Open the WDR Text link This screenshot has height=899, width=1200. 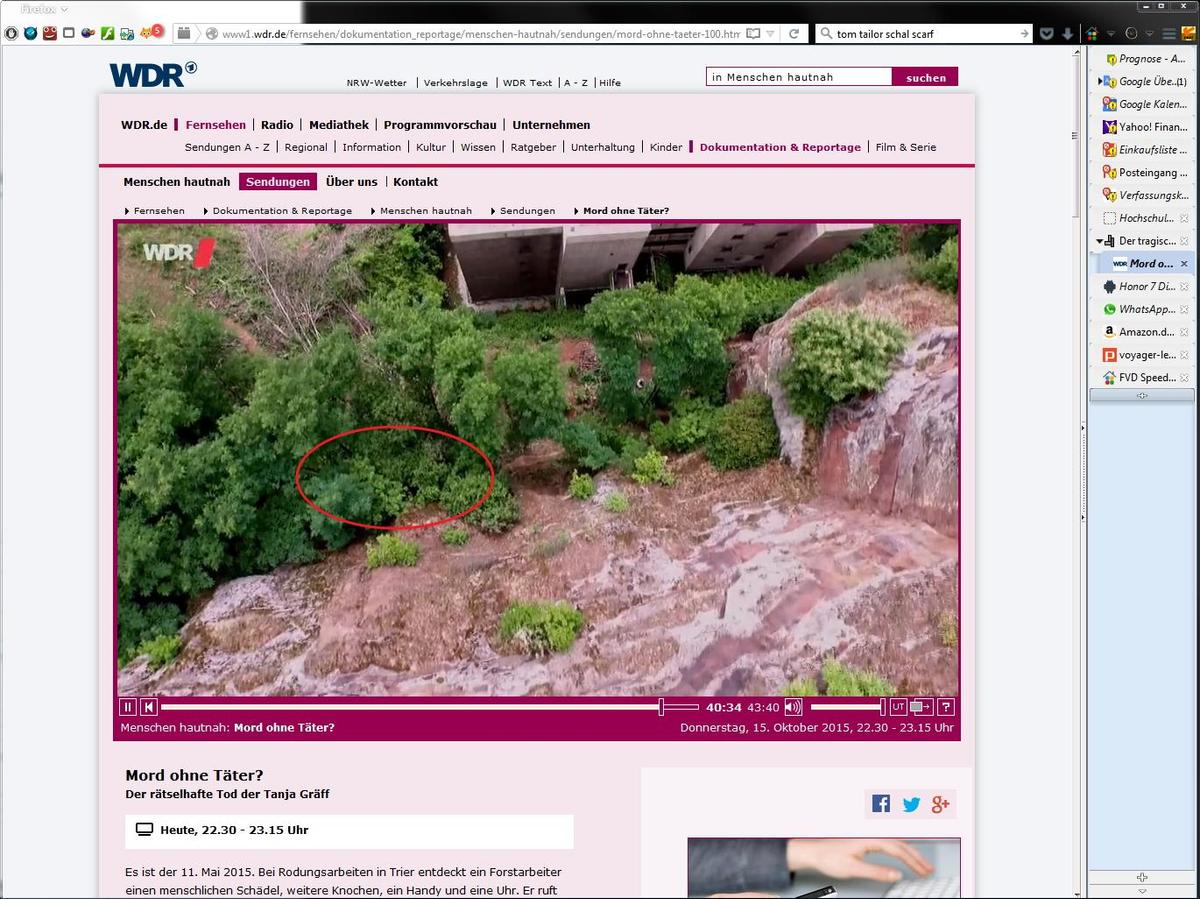click(527, 83)
